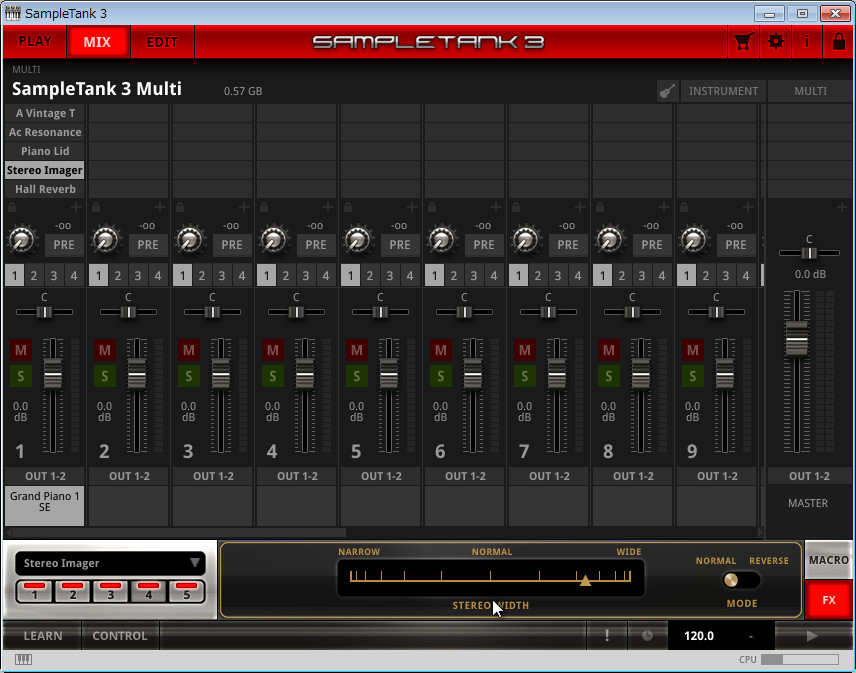Open channel 2 OUT 1-2 output selector
This screenshot has height=673, width=856.
(x=129, y=476)
